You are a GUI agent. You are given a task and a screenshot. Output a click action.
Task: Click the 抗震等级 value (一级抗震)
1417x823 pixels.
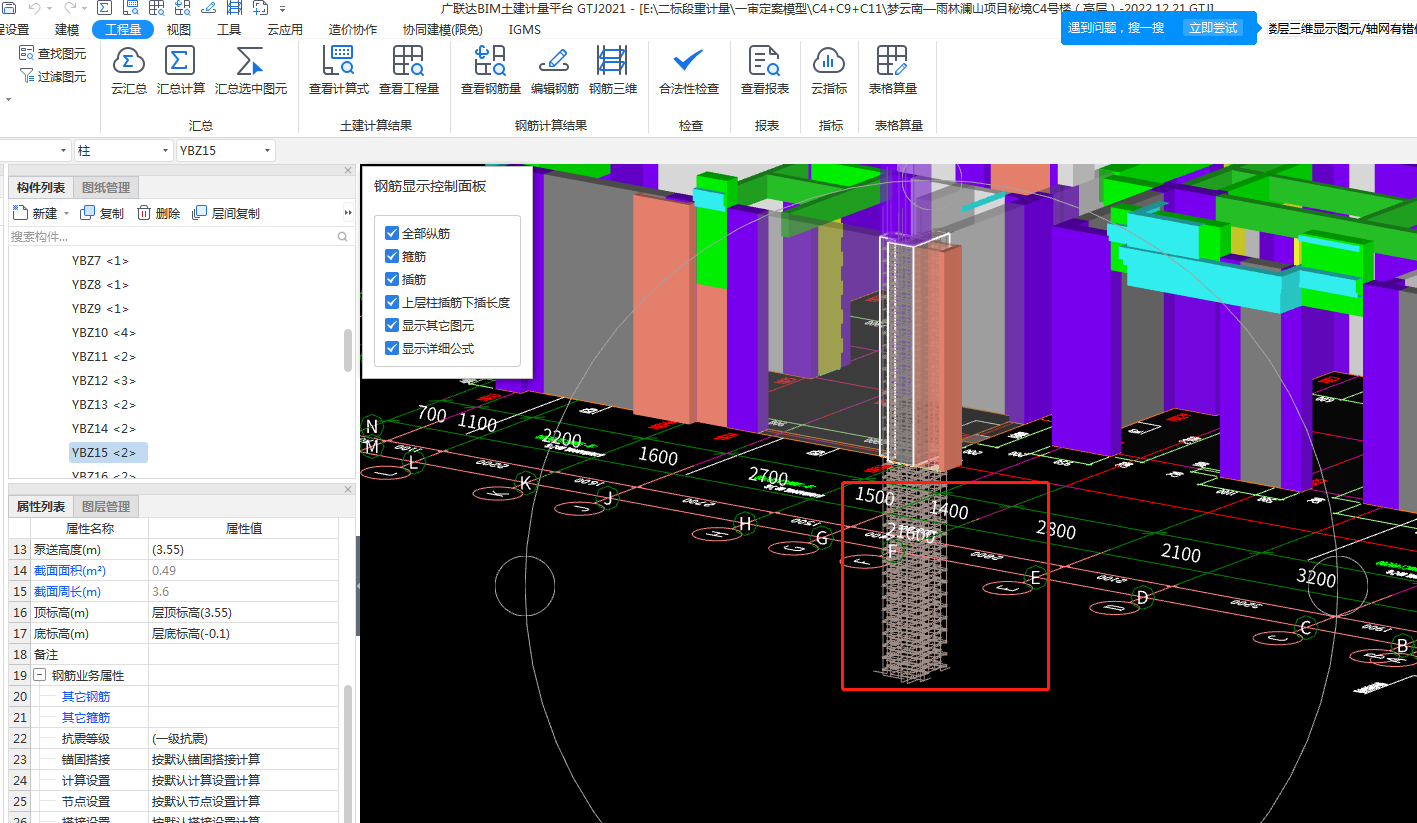[x=243, y=738]
